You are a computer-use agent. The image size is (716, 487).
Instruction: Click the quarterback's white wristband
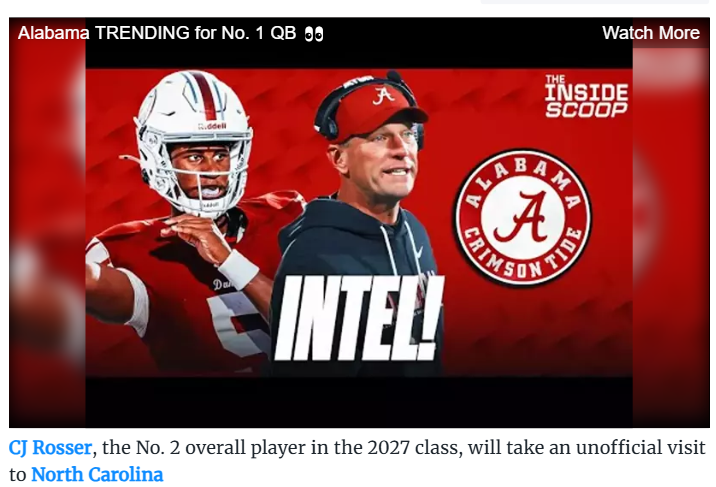point(238,268)
